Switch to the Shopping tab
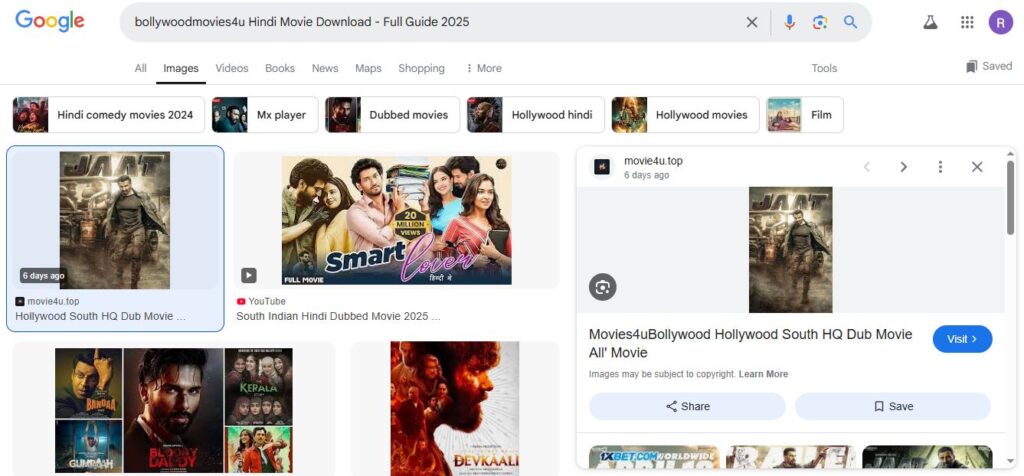The width and height of the screenshot is (1024, 476). [421, 68]
